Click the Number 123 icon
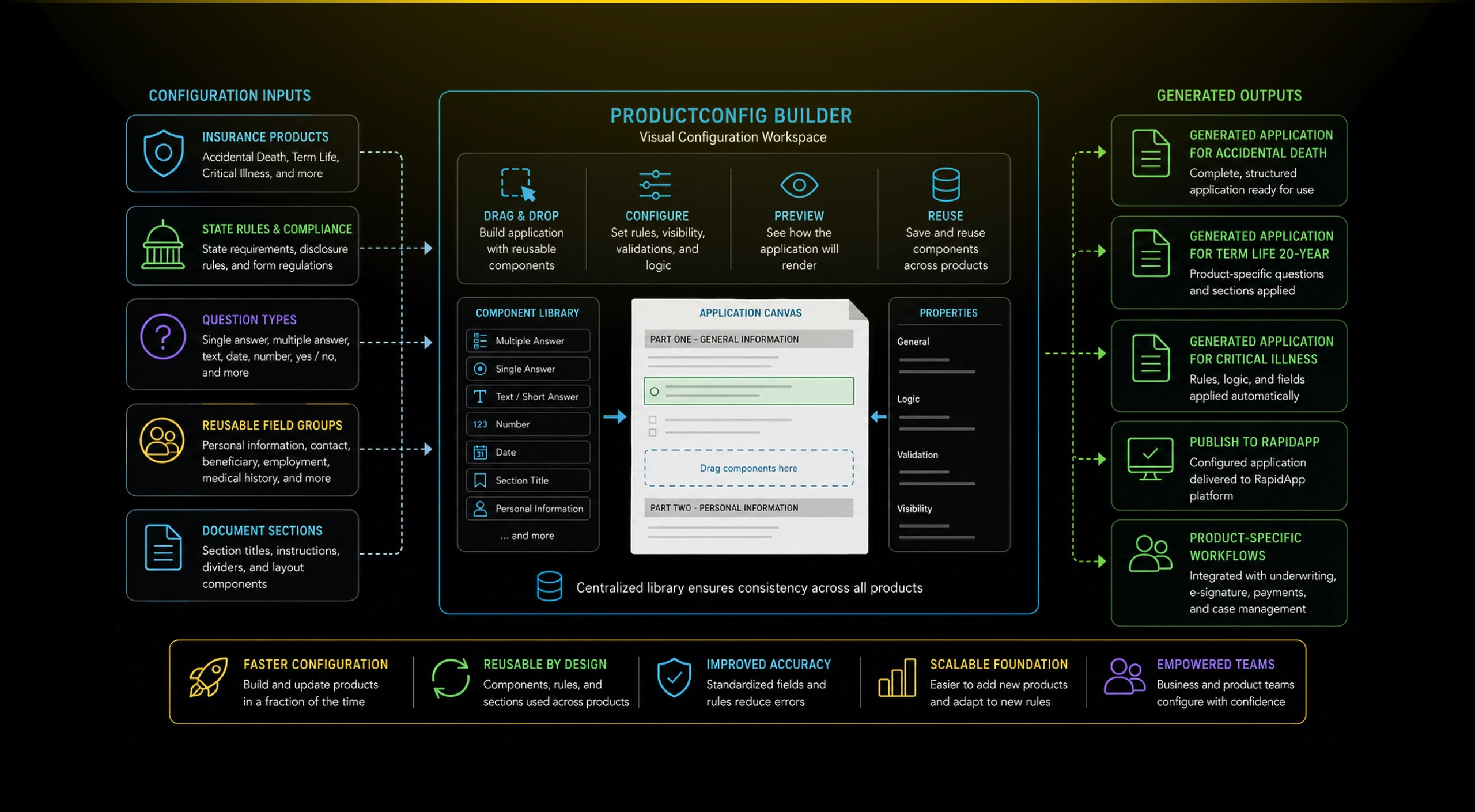This screenshot has height=812, width=1475. coord(480,424)
